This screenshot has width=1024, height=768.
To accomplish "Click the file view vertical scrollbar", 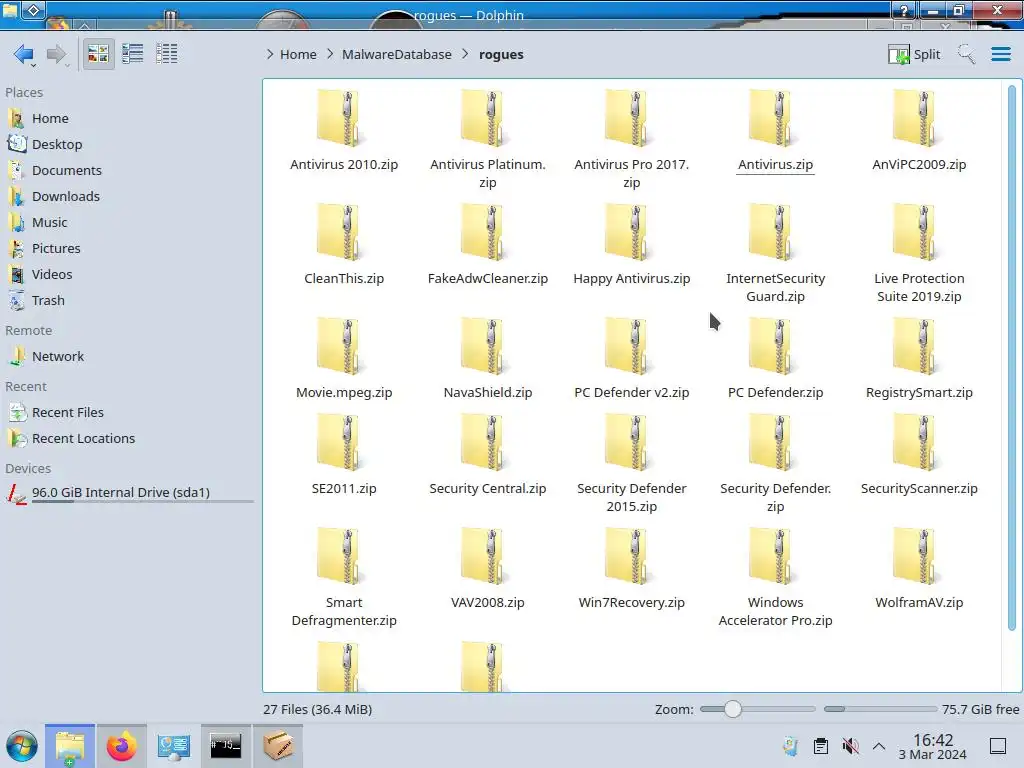I will pos(1012,358).
